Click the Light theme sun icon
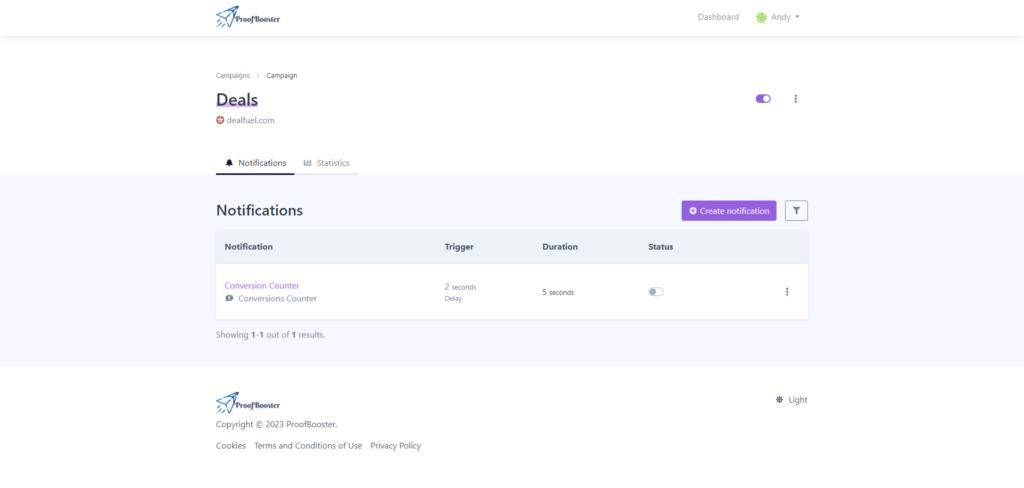This screenshot has width=1024, height=488. (x=779, y=400)
